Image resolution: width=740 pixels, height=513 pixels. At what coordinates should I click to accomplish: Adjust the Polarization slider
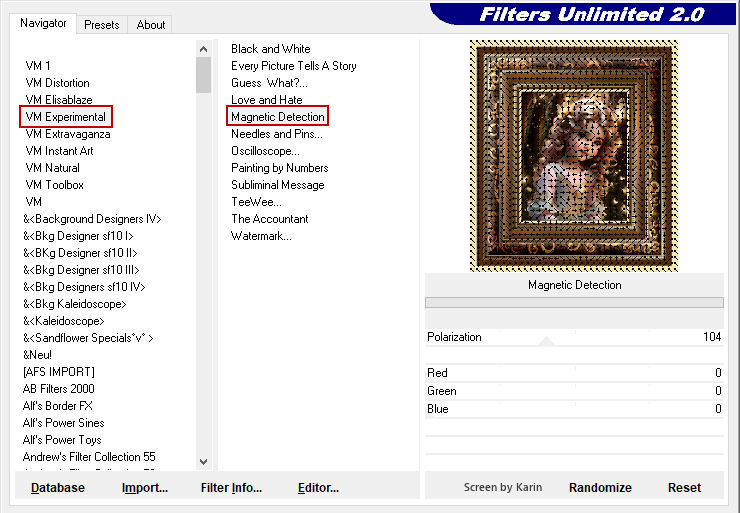click(x=573, y=338)
